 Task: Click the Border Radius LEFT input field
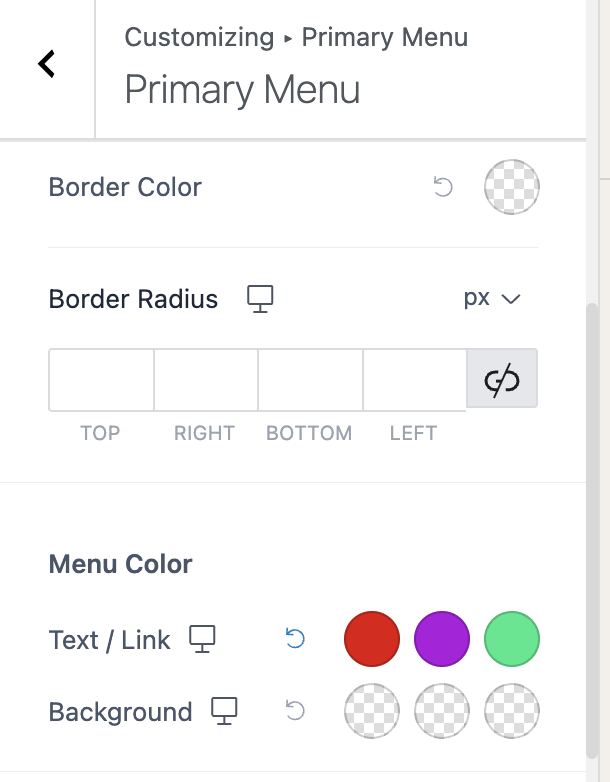[x=414, y=379]
